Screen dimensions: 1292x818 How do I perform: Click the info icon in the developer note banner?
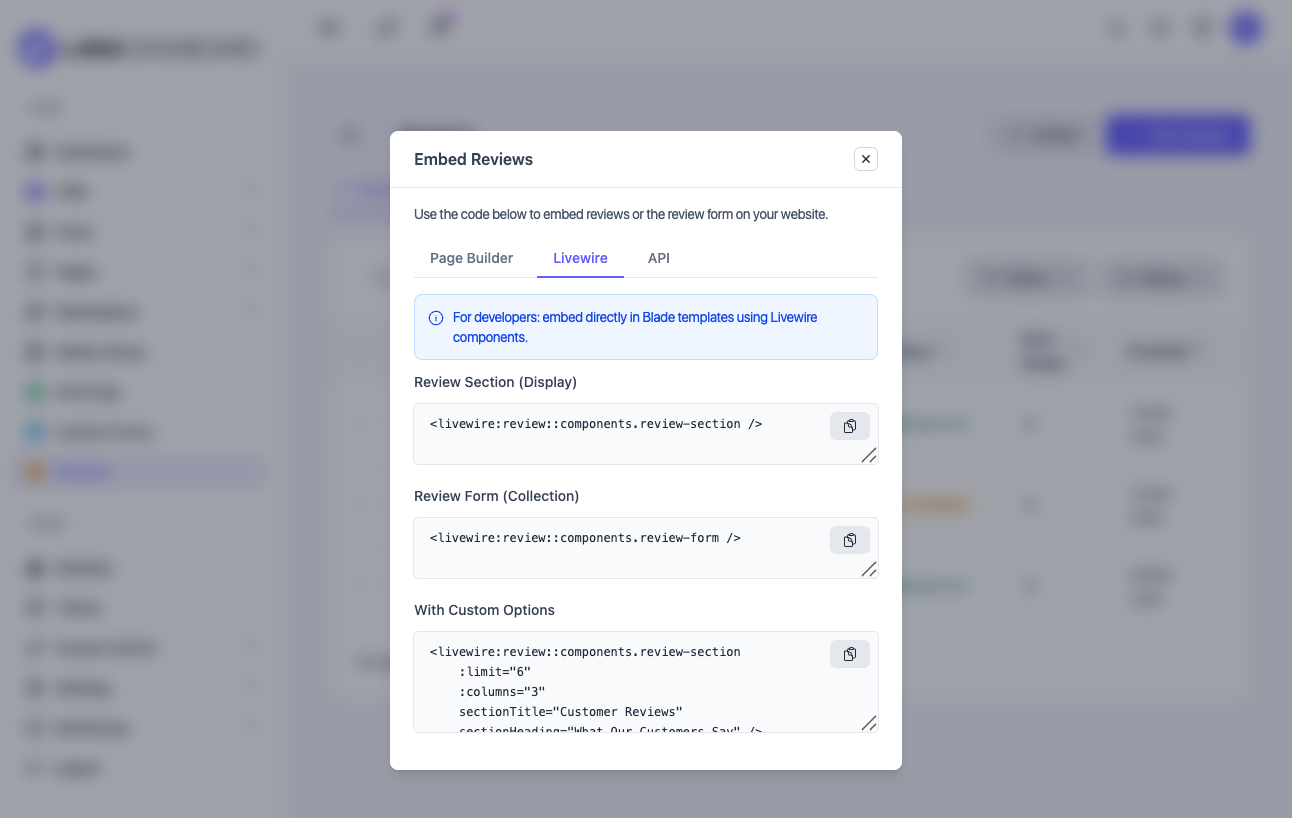tap(435, 317)
